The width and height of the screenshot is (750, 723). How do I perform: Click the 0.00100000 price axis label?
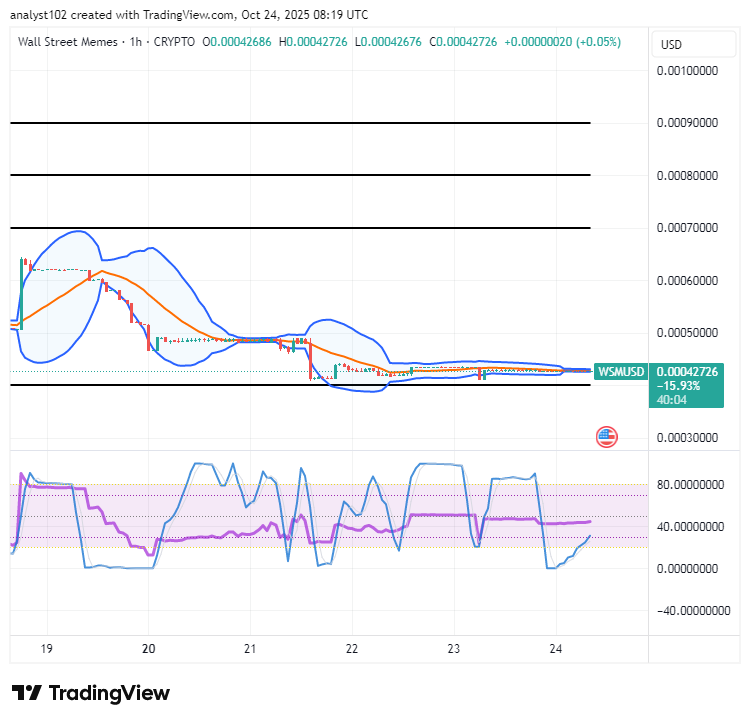point(687,71)
